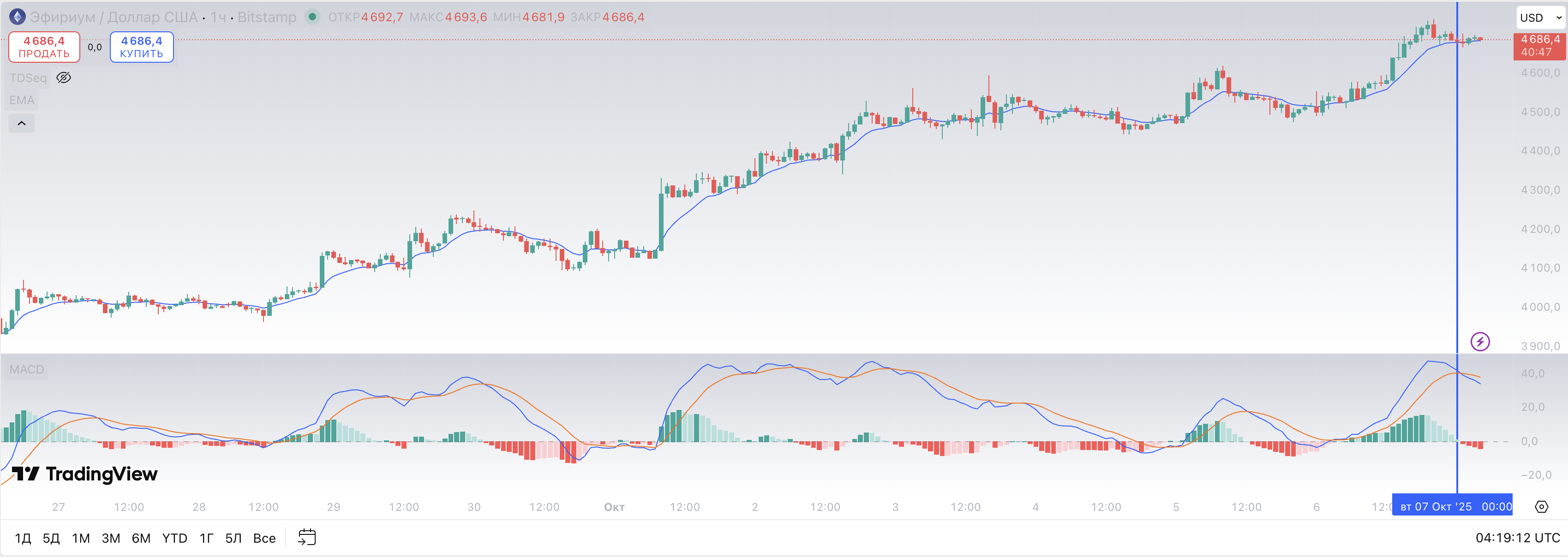1568x557 pixels.
Task: Click the TradingView logo
Action: point(84,474)
